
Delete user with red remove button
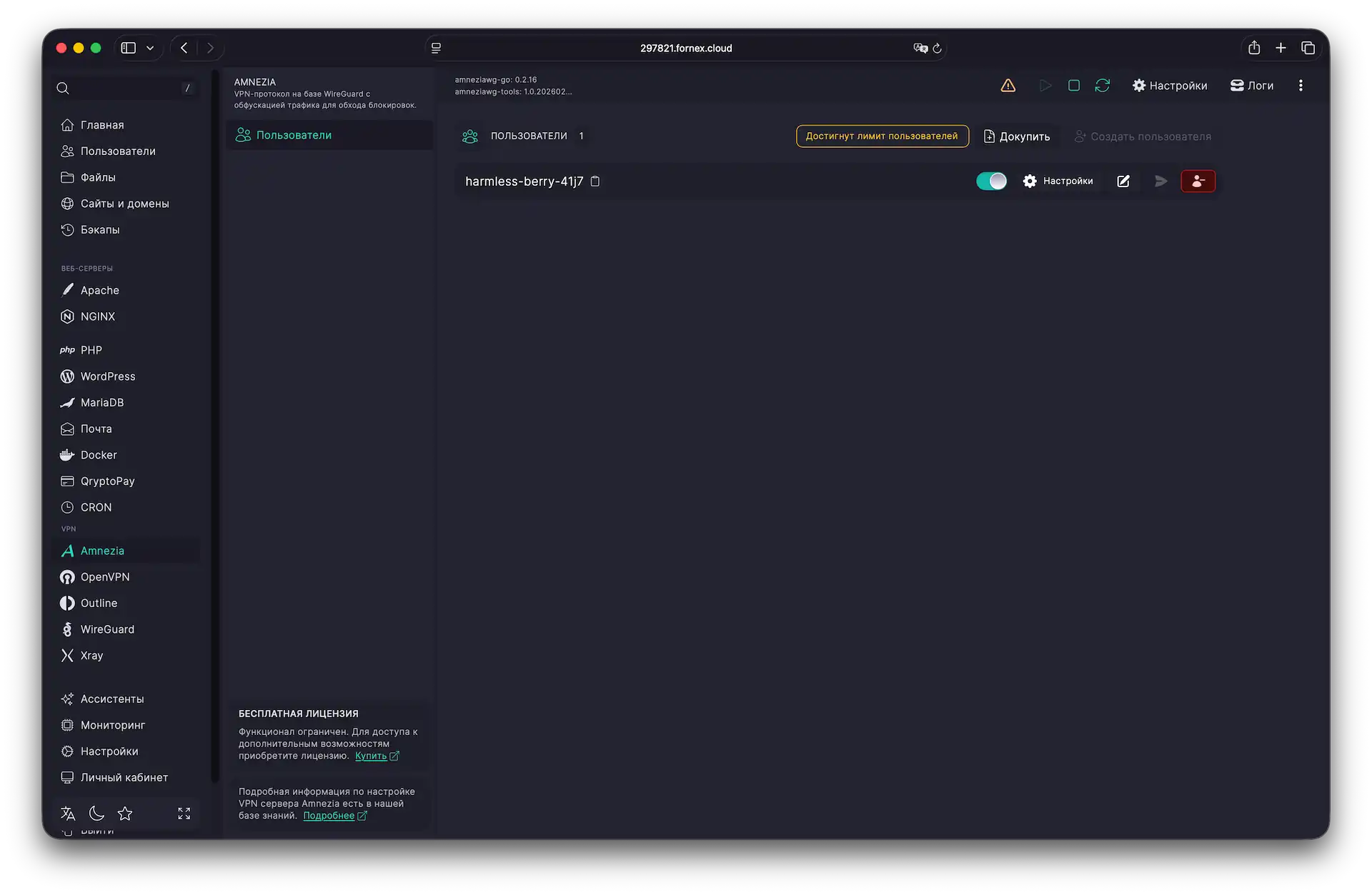click(1198, 181)
